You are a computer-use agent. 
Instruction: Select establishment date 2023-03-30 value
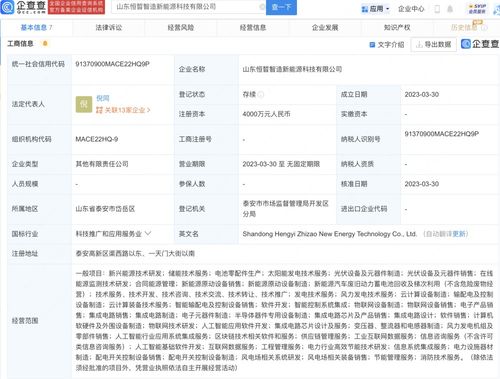422,94
